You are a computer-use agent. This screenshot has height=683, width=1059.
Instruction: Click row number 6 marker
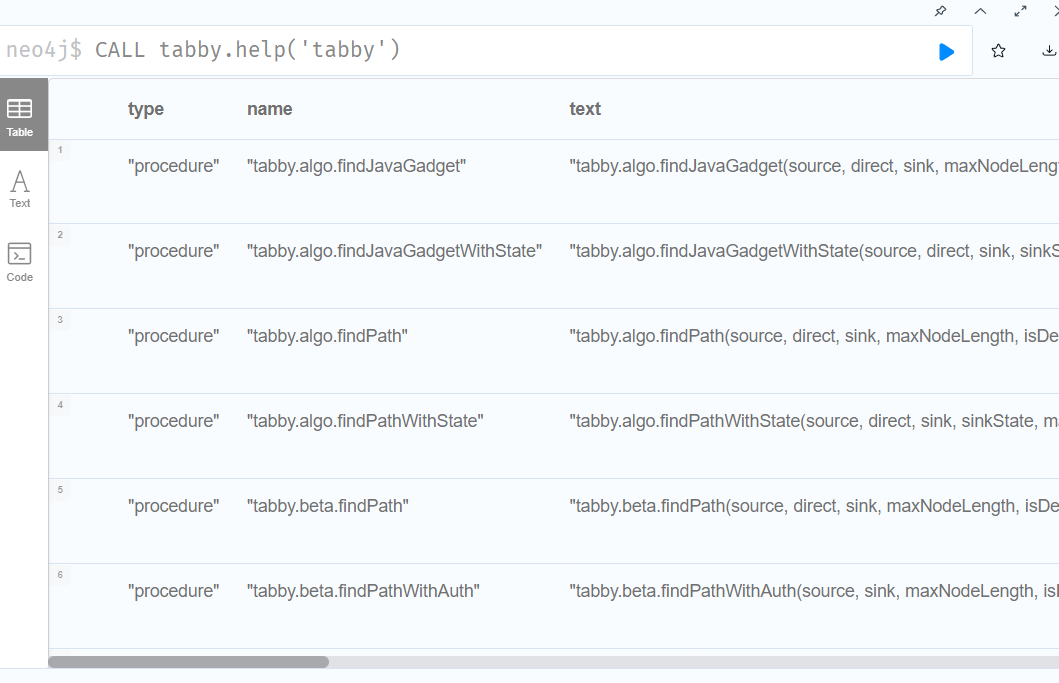click(60, 576)
